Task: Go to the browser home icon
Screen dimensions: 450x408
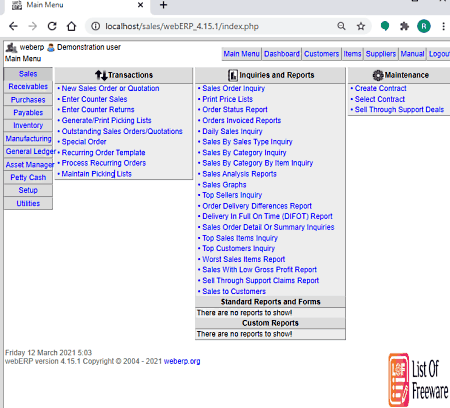Action: (x=71, y=26)
